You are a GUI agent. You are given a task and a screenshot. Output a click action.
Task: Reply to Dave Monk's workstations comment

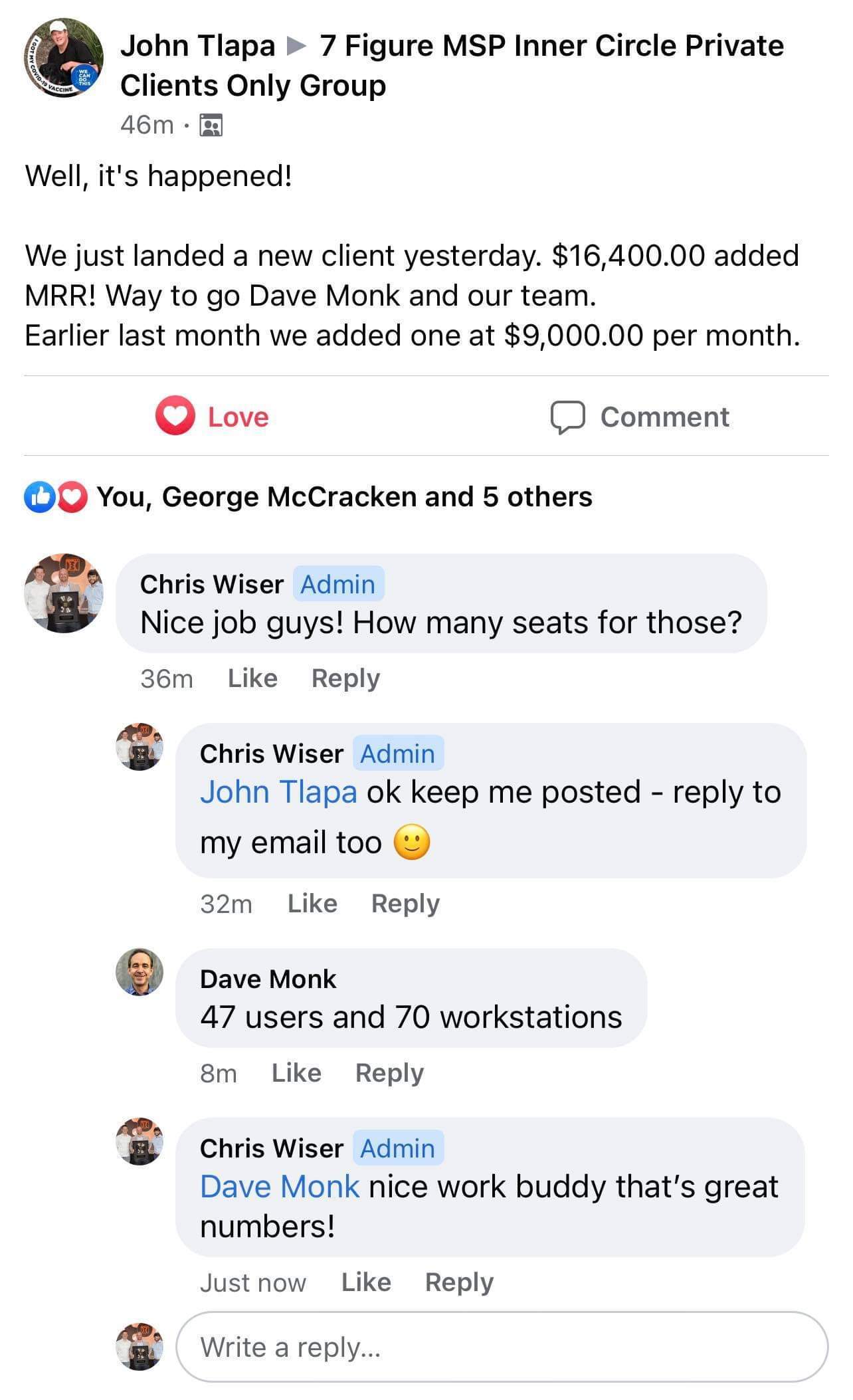(389, 1073)
